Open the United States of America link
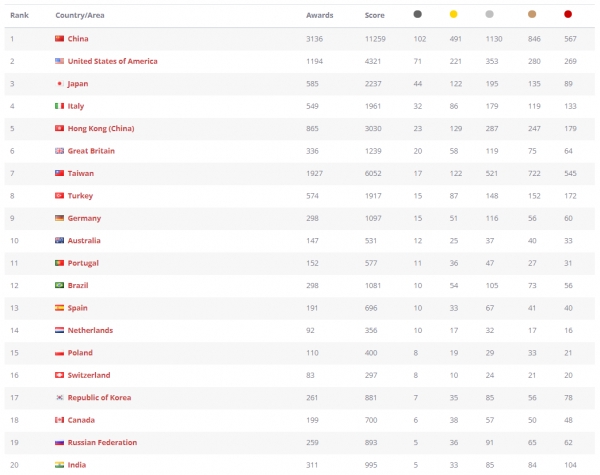Viewport: 600px width, 475px height. coord(112,61)
